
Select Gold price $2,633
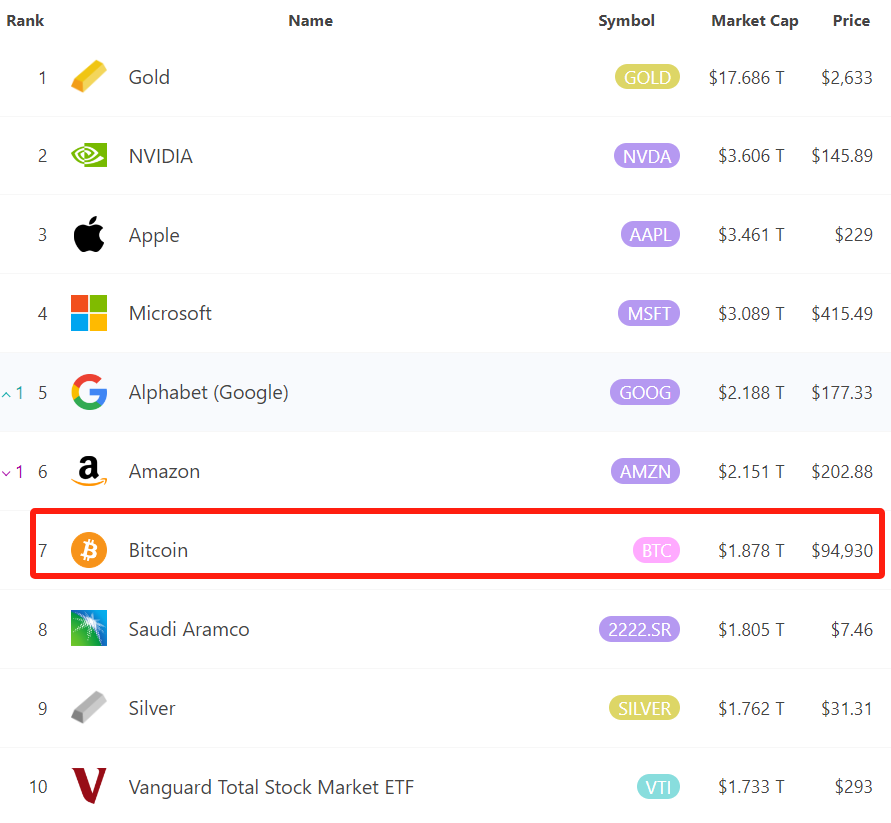847,77
